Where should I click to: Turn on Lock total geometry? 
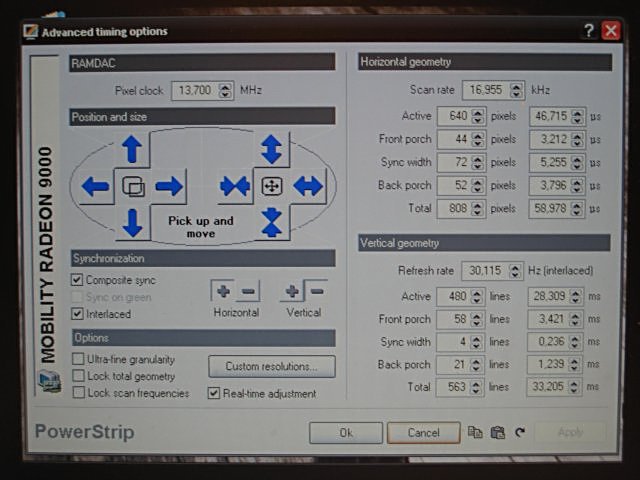[78, 376]
